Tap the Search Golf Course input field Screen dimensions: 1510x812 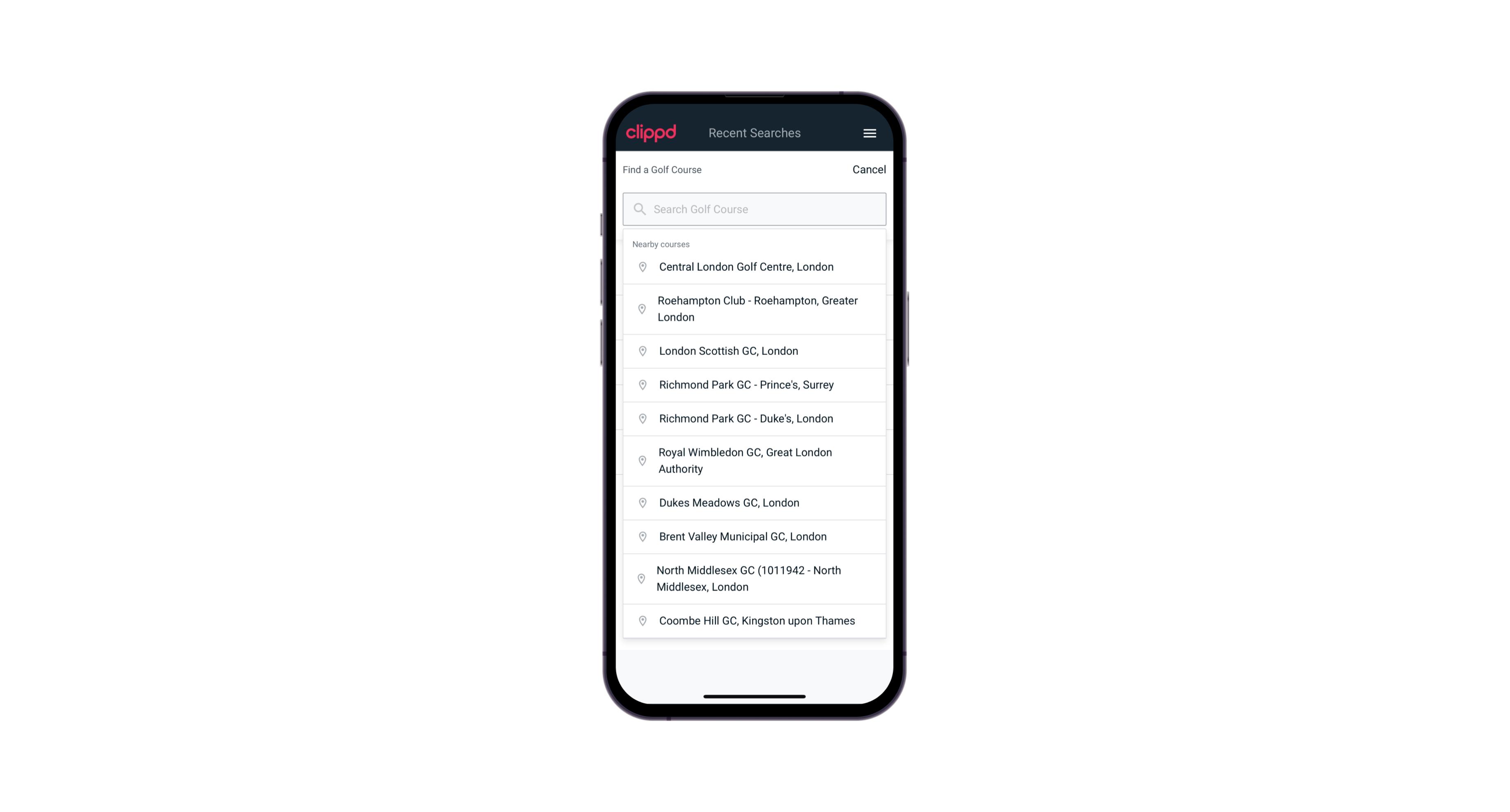tap(755, 208)
